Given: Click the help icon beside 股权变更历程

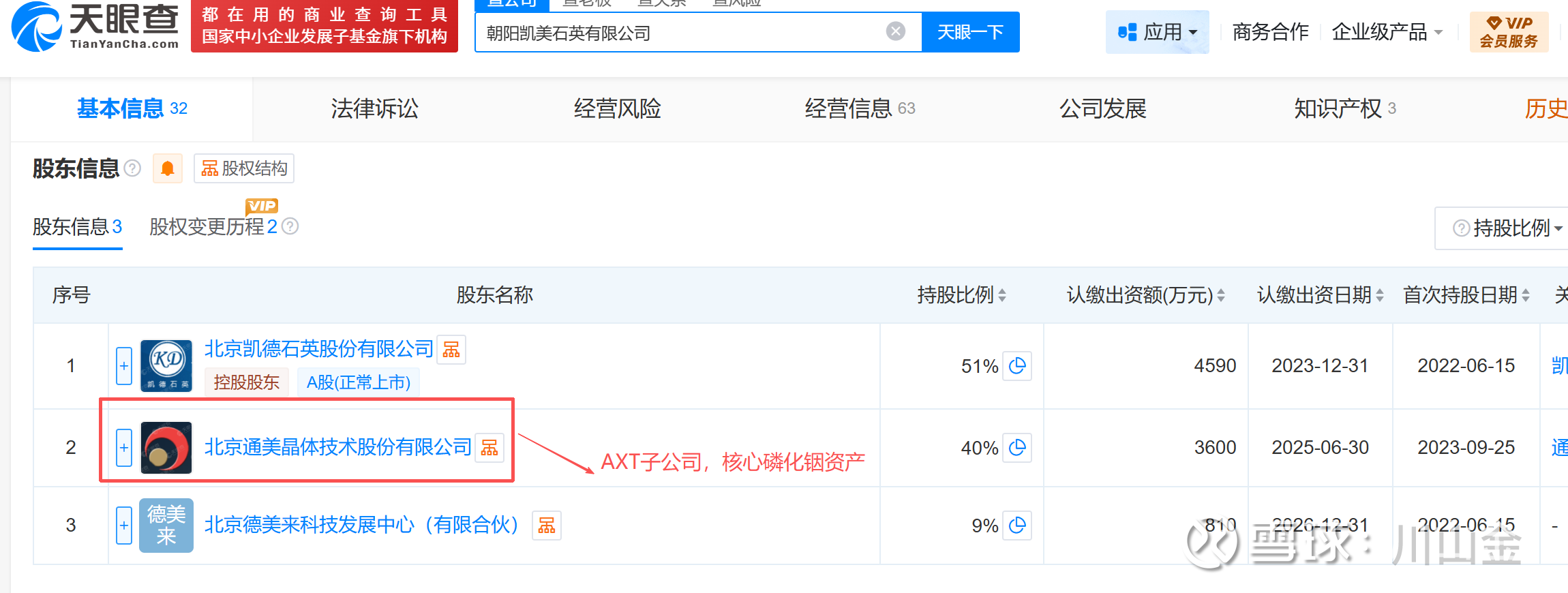Looking at the screenshot, I should point(290,226).
